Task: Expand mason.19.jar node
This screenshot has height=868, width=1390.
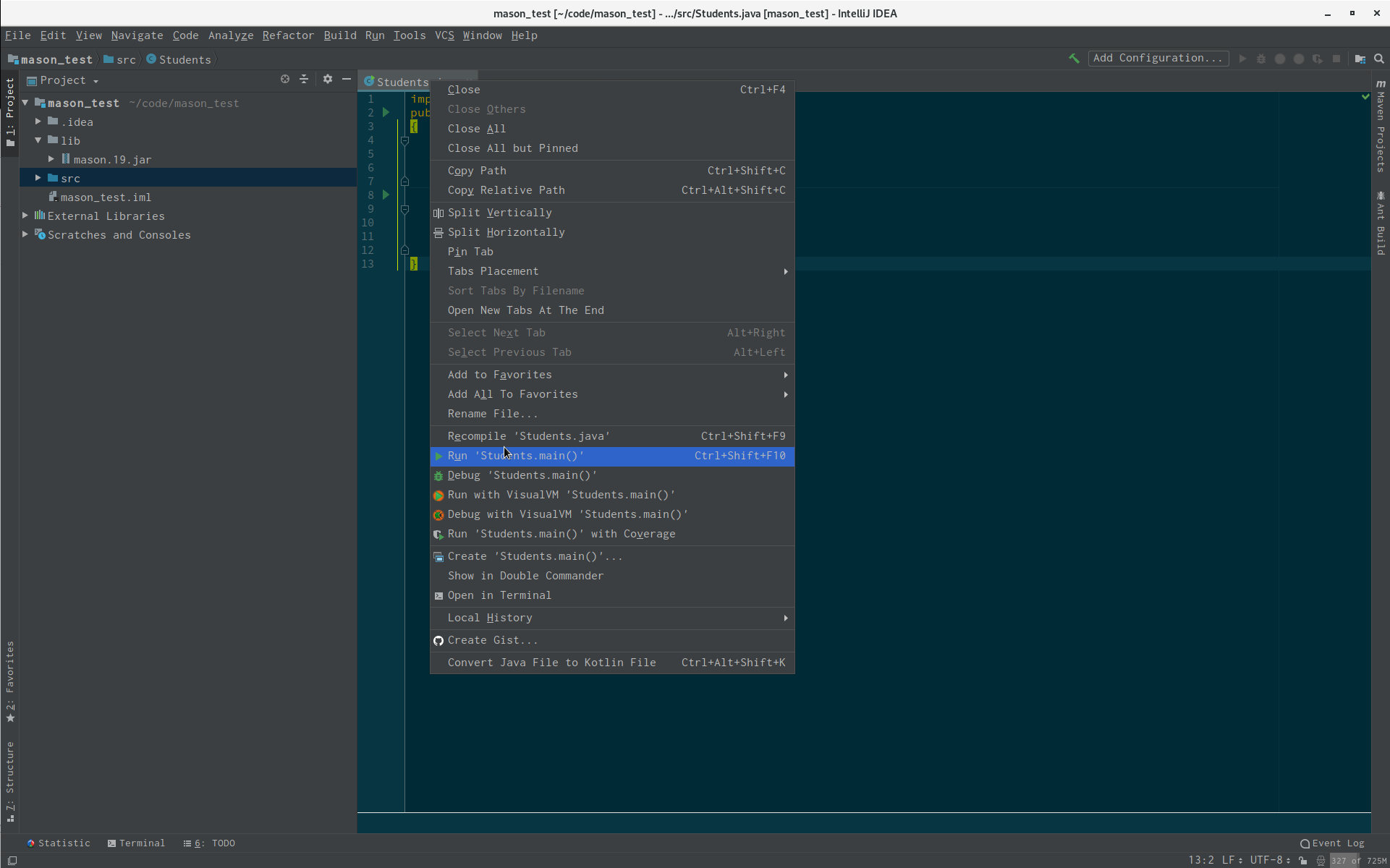Action: click(51, 159)
